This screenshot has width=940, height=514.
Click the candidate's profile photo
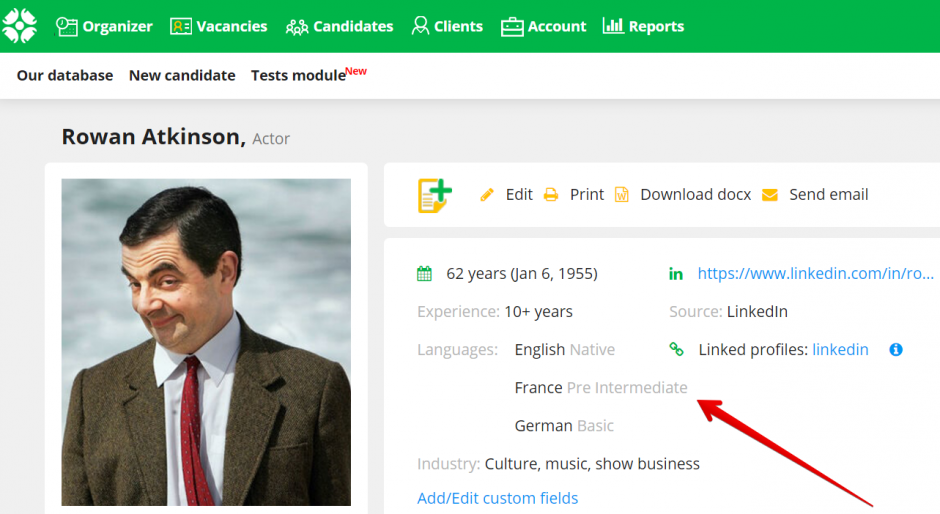(206, 342)
